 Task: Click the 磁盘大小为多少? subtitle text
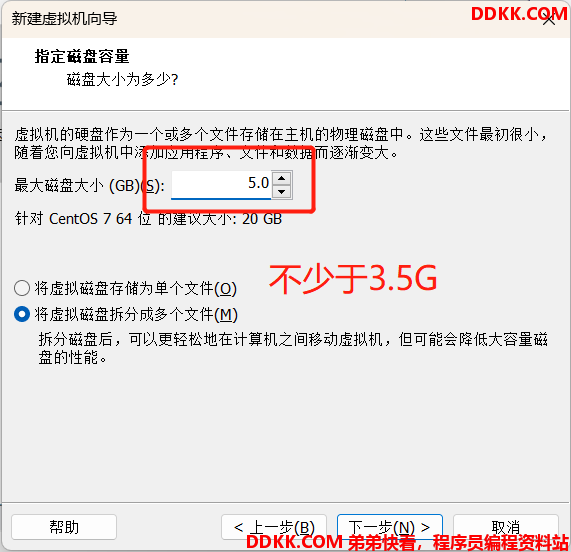[122, 79]
